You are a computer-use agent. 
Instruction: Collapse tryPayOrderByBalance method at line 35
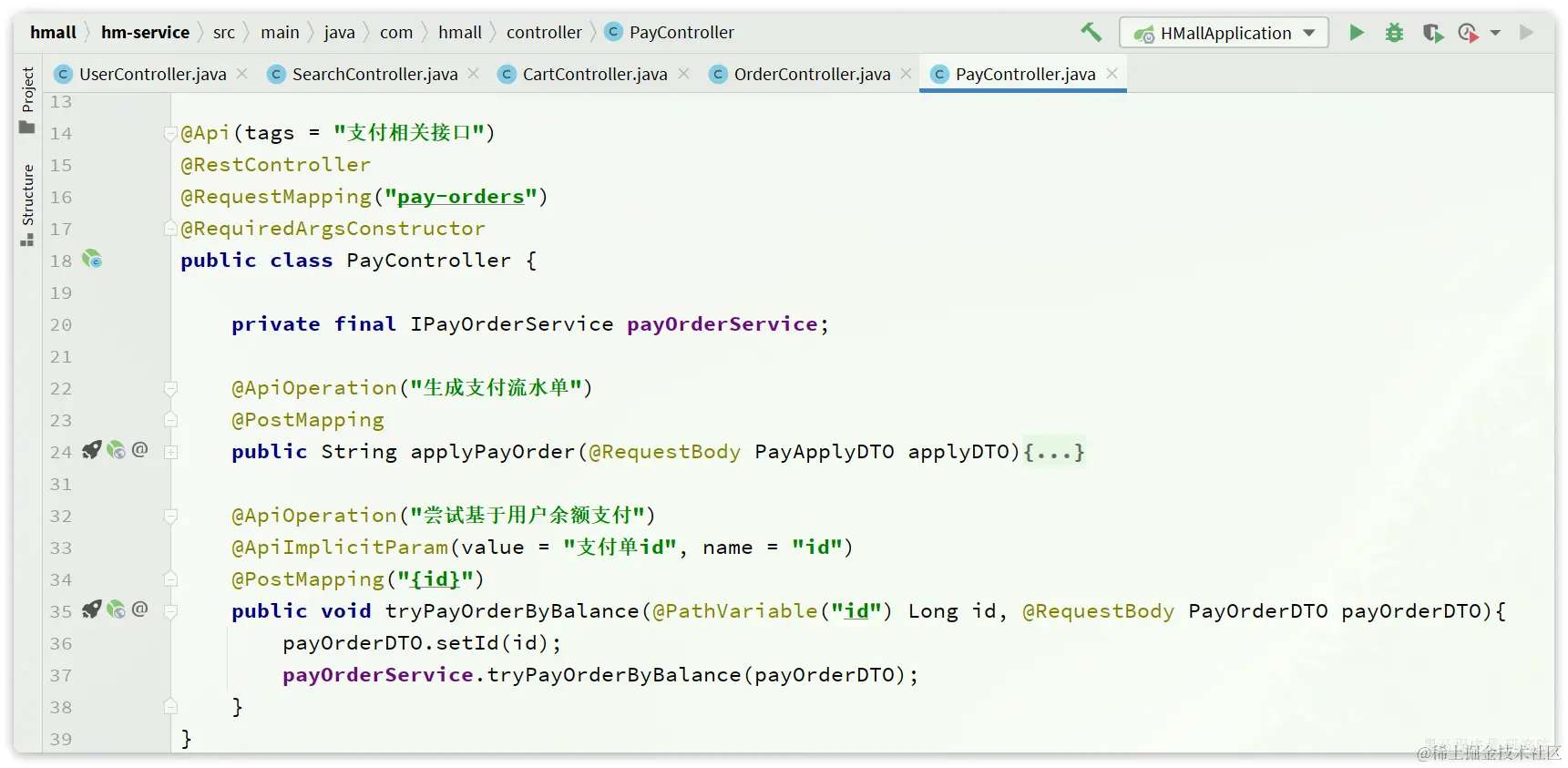170,611
